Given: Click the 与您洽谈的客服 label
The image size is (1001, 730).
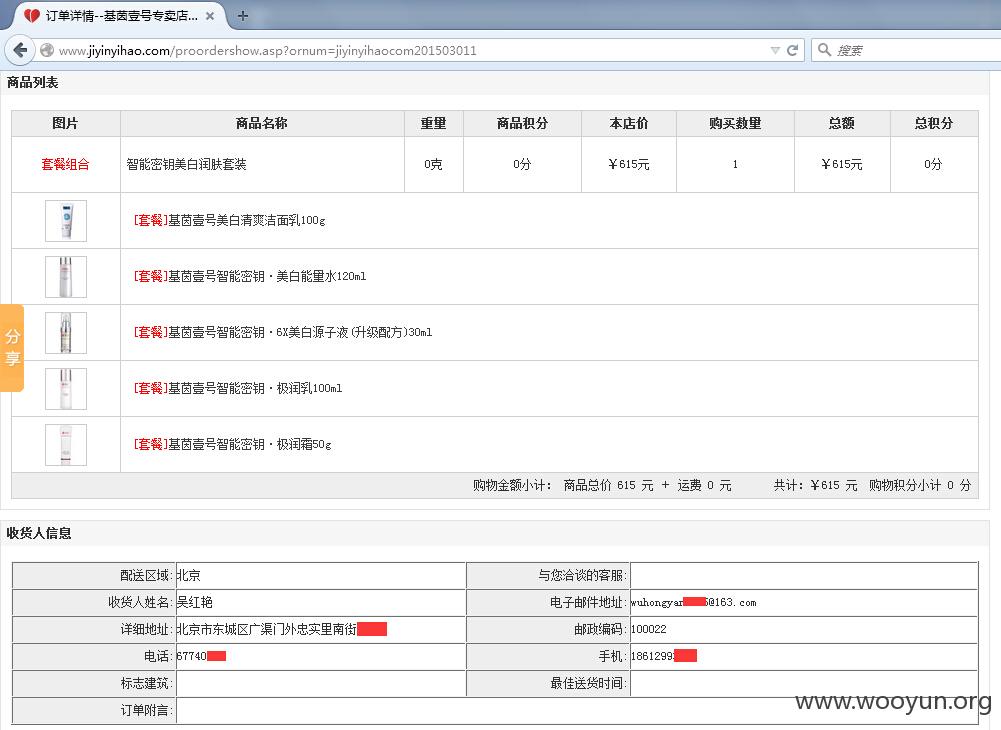Looking at the screenshot, I should (582, 575).
